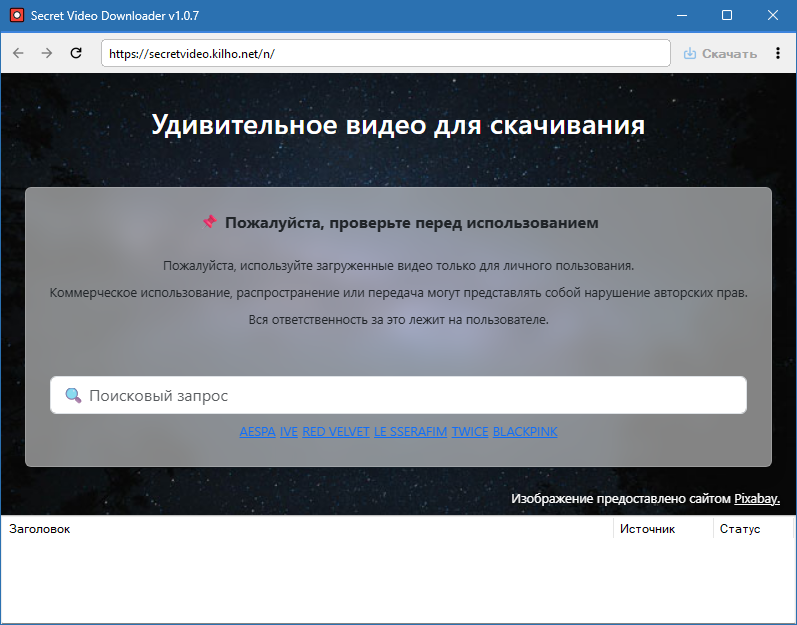Go back using the back arrow
797x625 pixels.
[18, 53]
